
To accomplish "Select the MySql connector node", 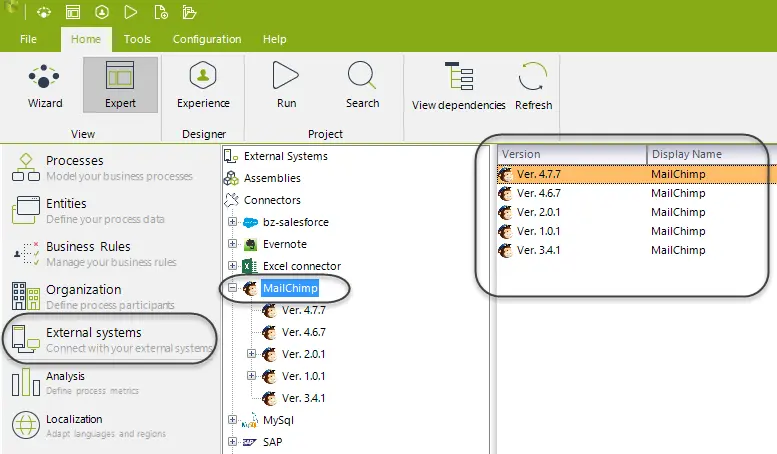I will click(278, 420).
